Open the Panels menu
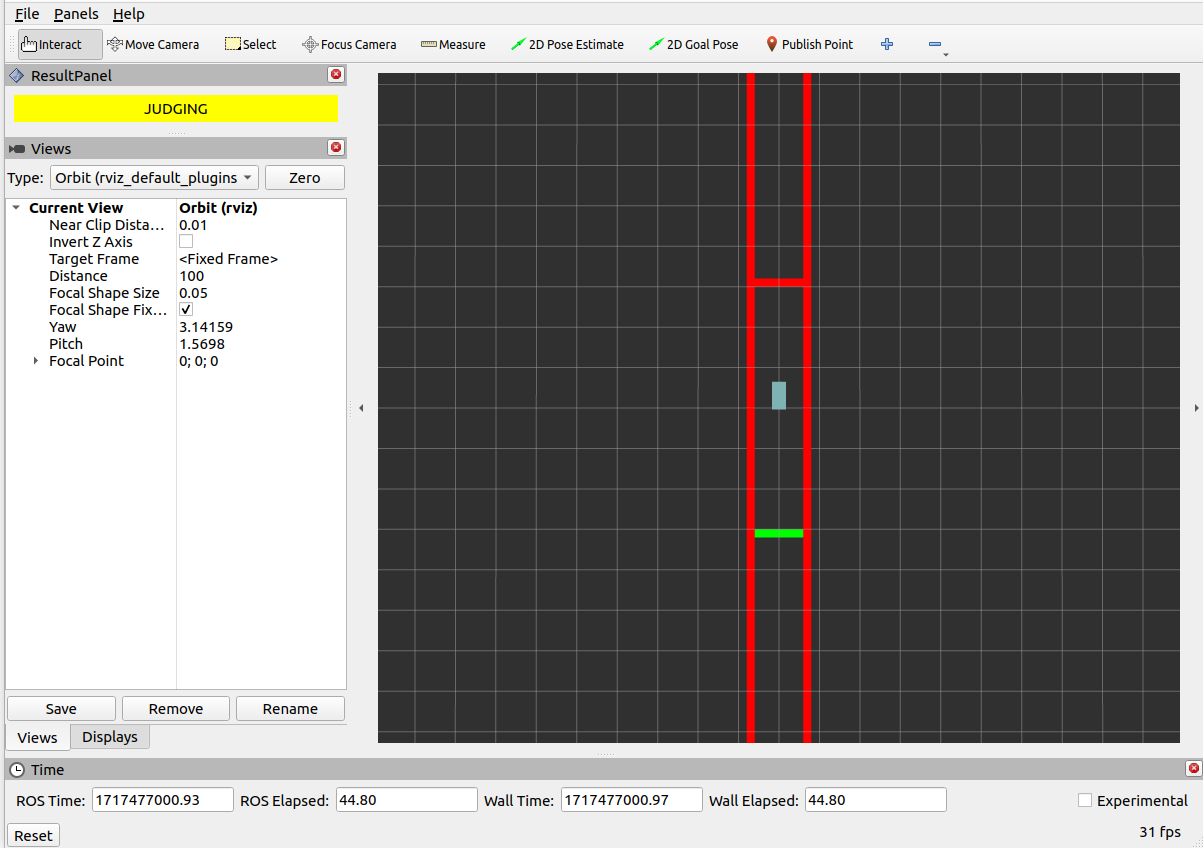 pos(76,14)
